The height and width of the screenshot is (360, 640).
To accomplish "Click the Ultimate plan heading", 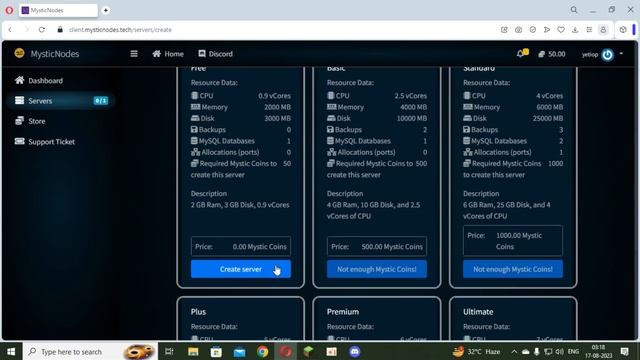I will (478, 311).
